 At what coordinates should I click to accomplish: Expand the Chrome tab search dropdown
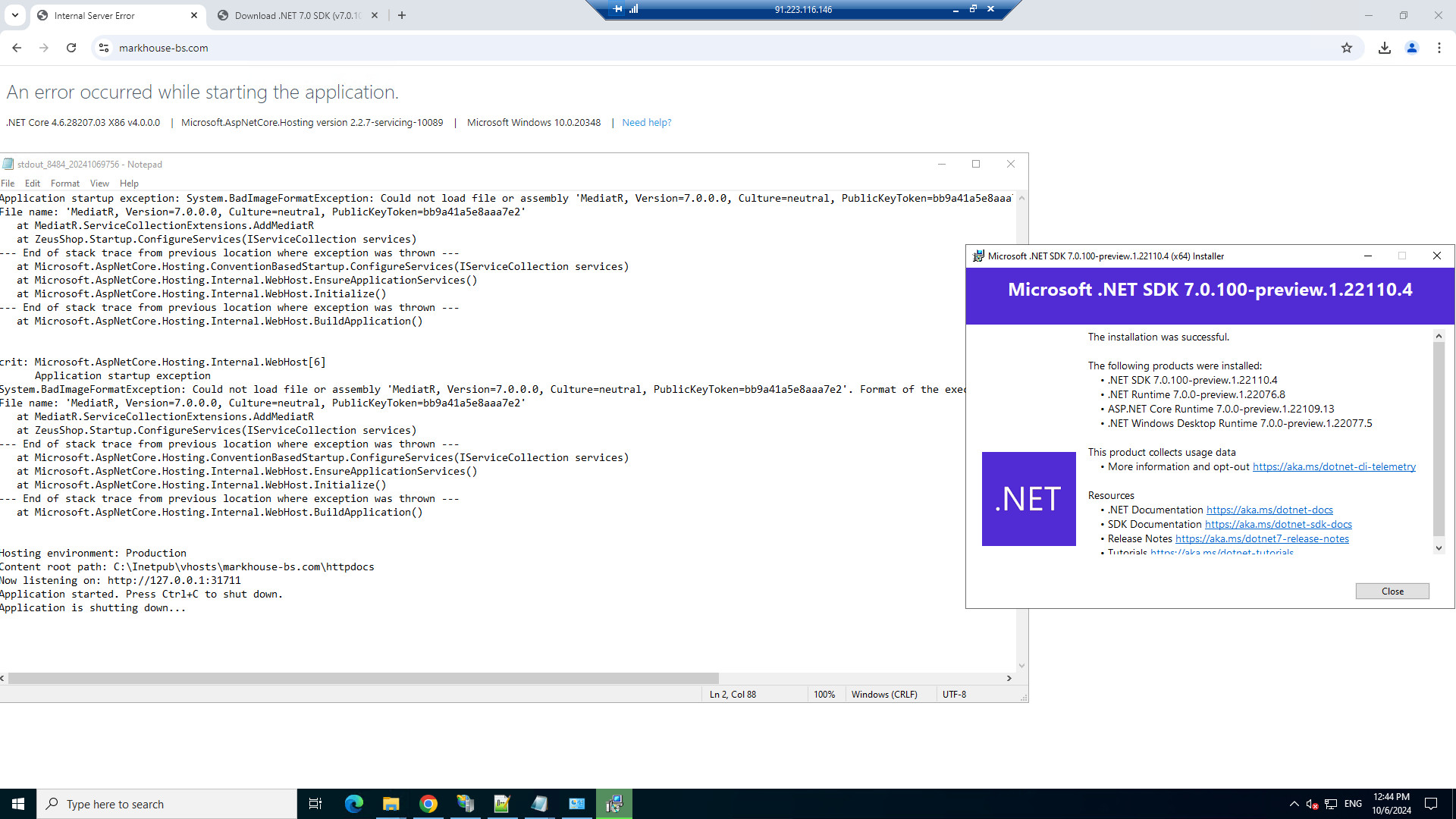pos(14,15)
